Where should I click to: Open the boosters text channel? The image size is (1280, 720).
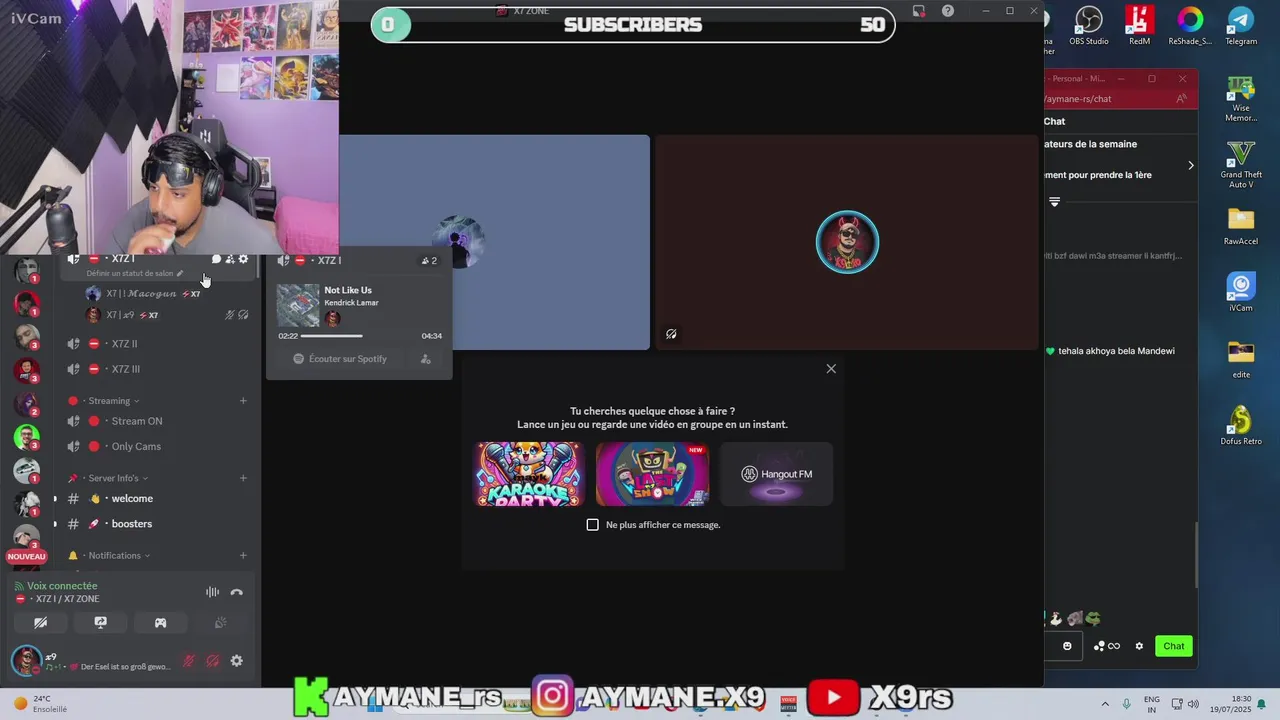coord(156,524)
